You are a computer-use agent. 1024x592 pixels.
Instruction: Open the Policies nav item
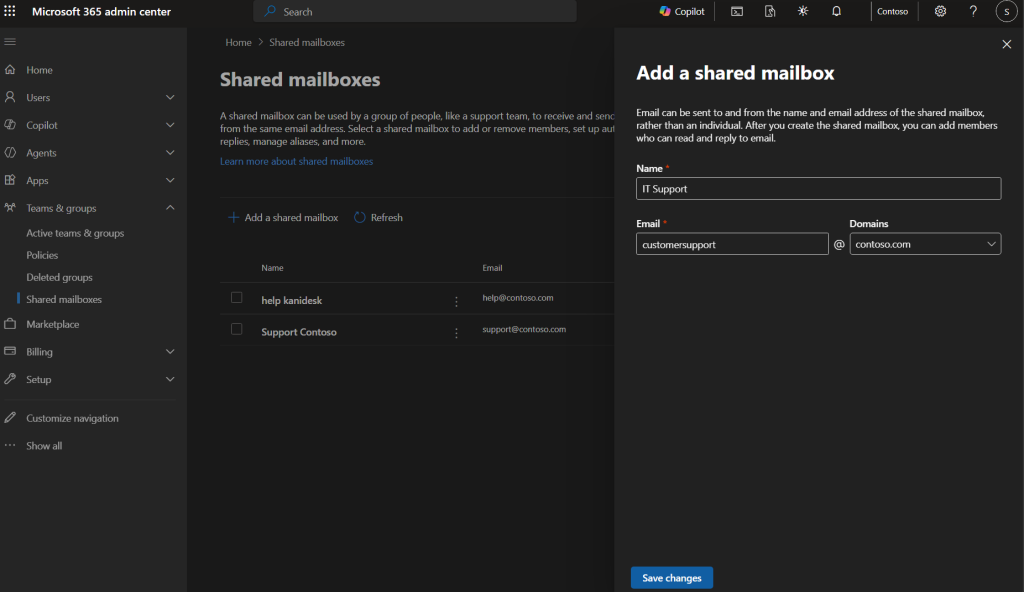(x=42, y=255)
